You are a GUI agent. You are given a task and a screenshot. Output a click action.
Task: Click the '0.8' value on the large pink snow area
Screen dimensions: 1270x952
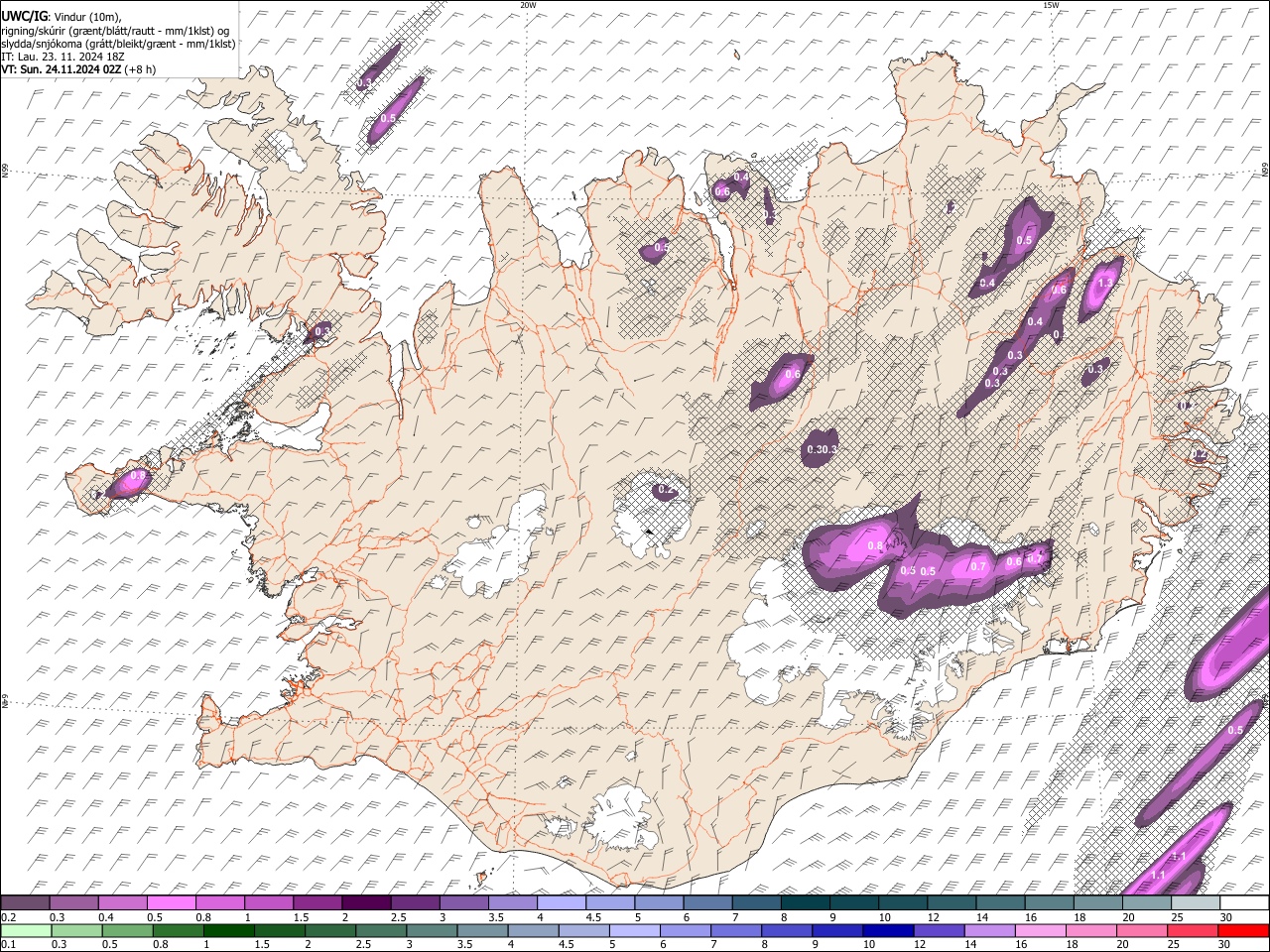point(875,546)
